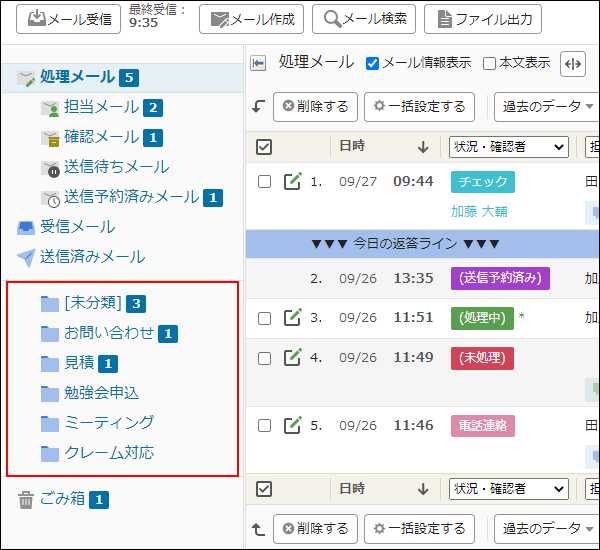Viewport: 600px width, 550px height.
Task: Open the 勉強会申込 folder
Action: (101, 393)
